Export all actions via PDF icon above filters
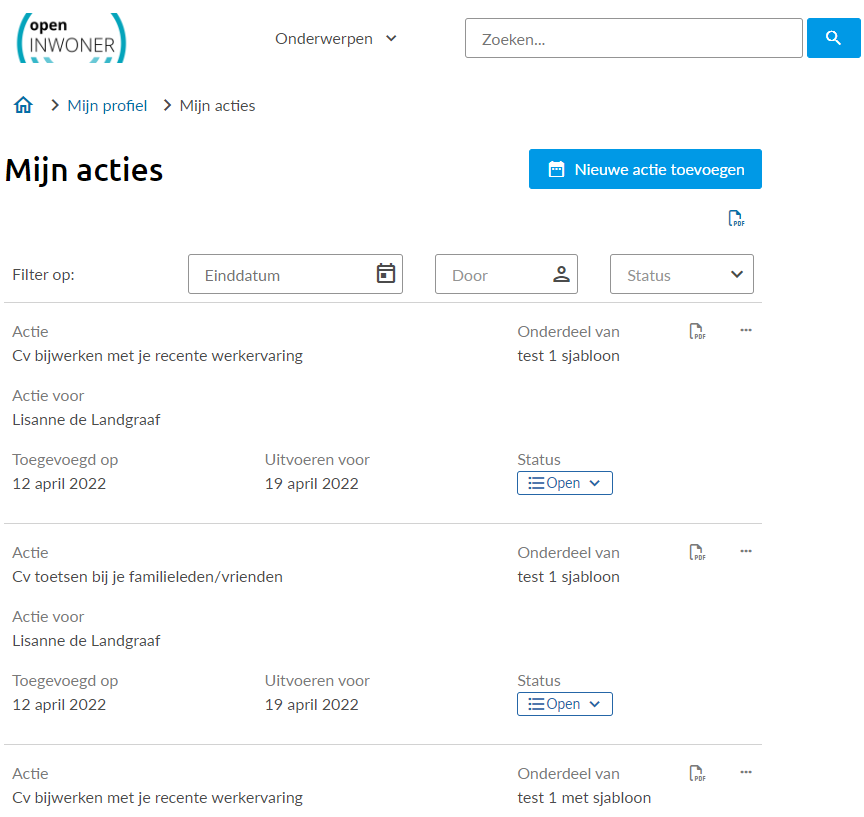This screenshot has height=817, width=864. point(736,220)
